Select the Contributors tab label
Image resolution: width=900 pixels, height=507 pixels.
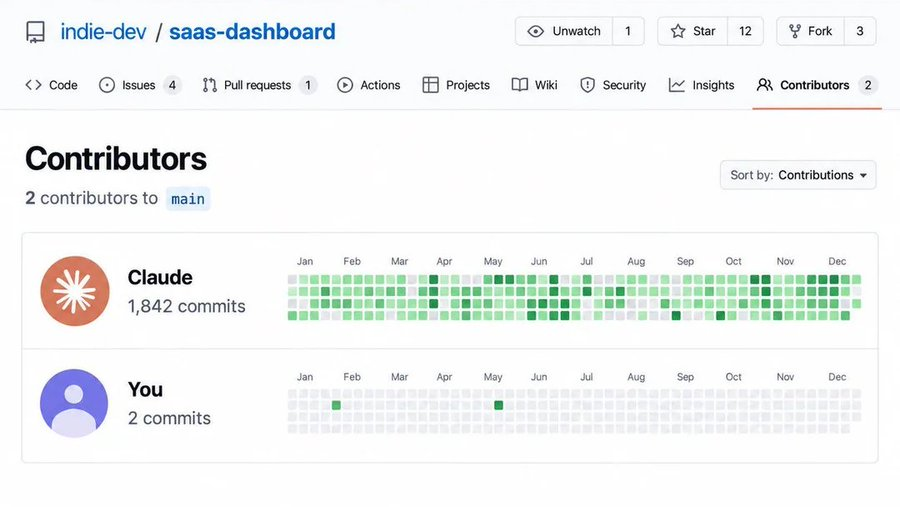814,85
